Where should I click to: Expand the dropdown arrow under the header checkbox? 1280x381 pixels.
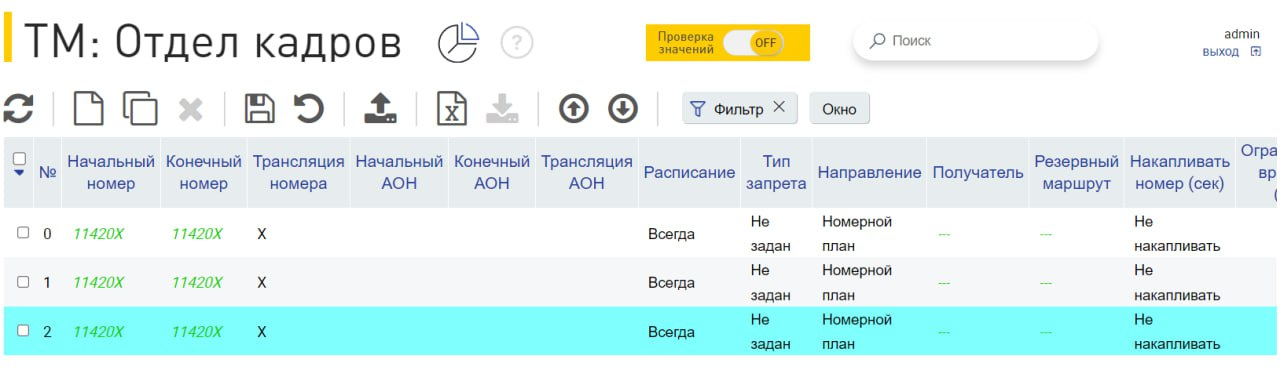pos(19,173)
